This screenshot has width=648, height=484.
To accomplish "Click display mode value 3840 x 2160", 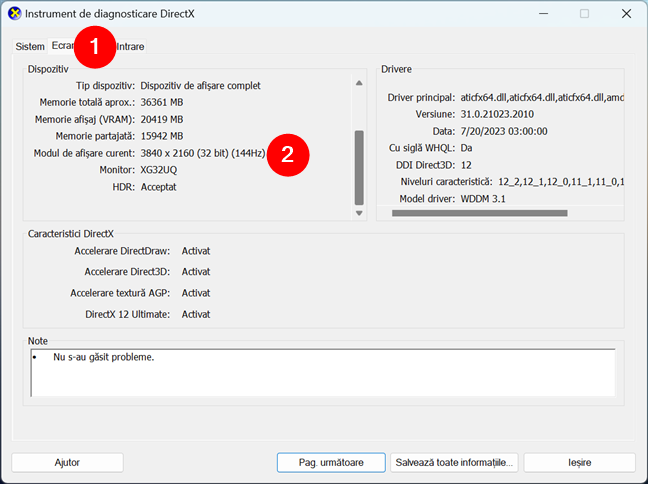I will tap(202, 153).
